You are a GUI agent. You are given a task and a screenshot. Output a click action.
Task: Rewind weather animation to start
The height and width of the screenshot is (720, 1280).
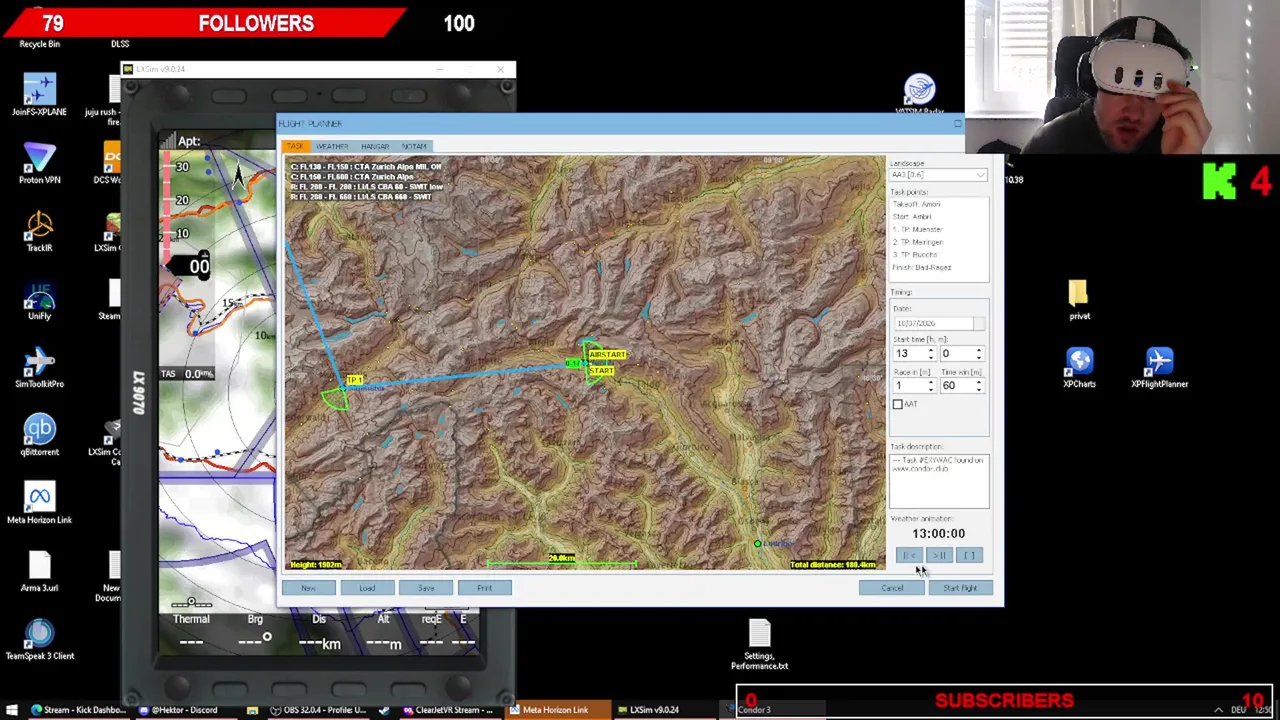908,556
